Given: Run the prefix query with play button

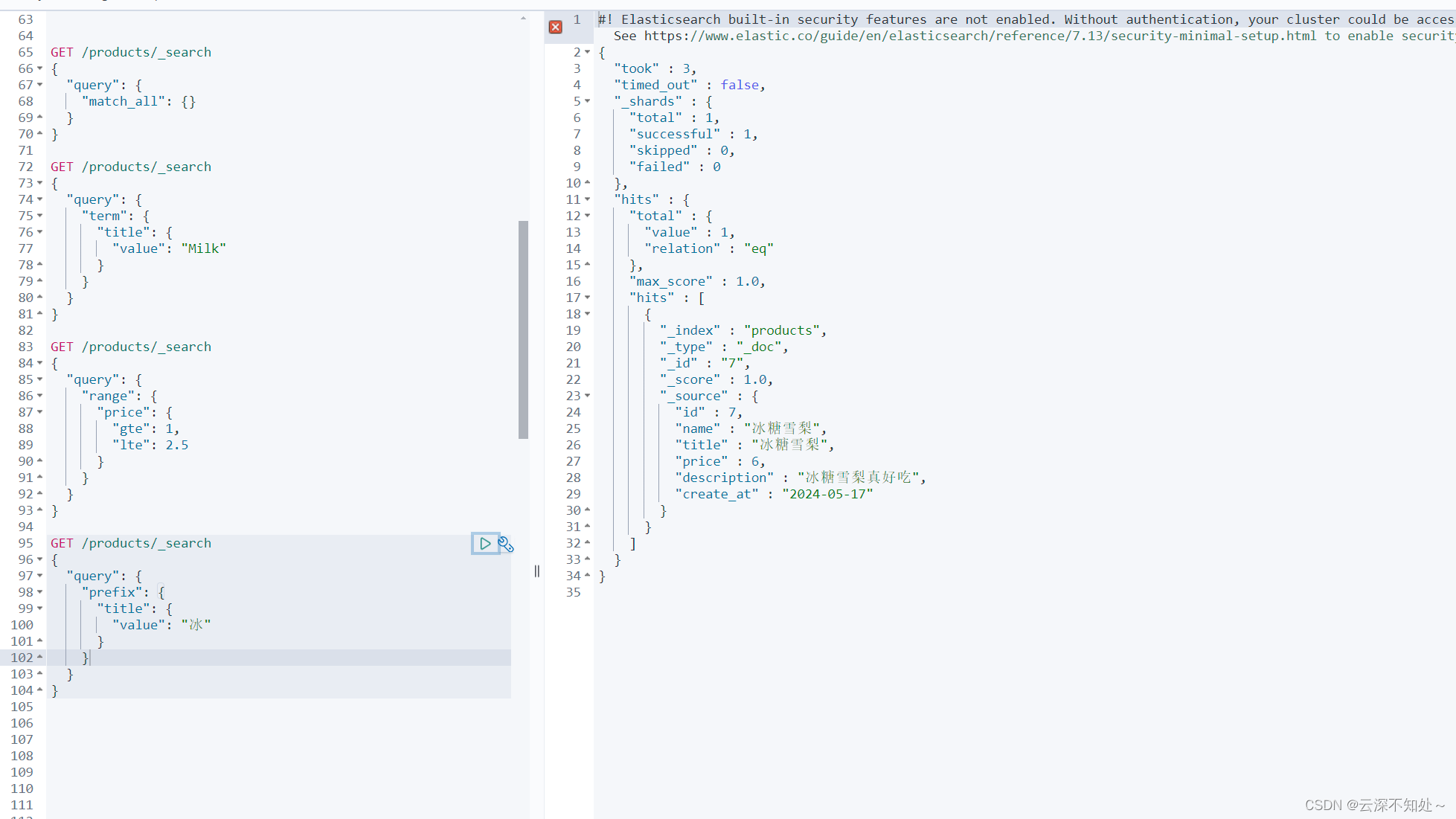Looking at the screenshot, I should pyautogui.click(x=485, y=544).
